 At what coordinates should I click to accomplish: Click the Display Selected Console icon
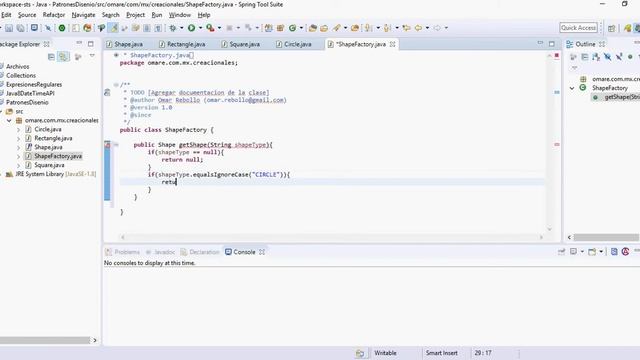[x=573, y=252]
